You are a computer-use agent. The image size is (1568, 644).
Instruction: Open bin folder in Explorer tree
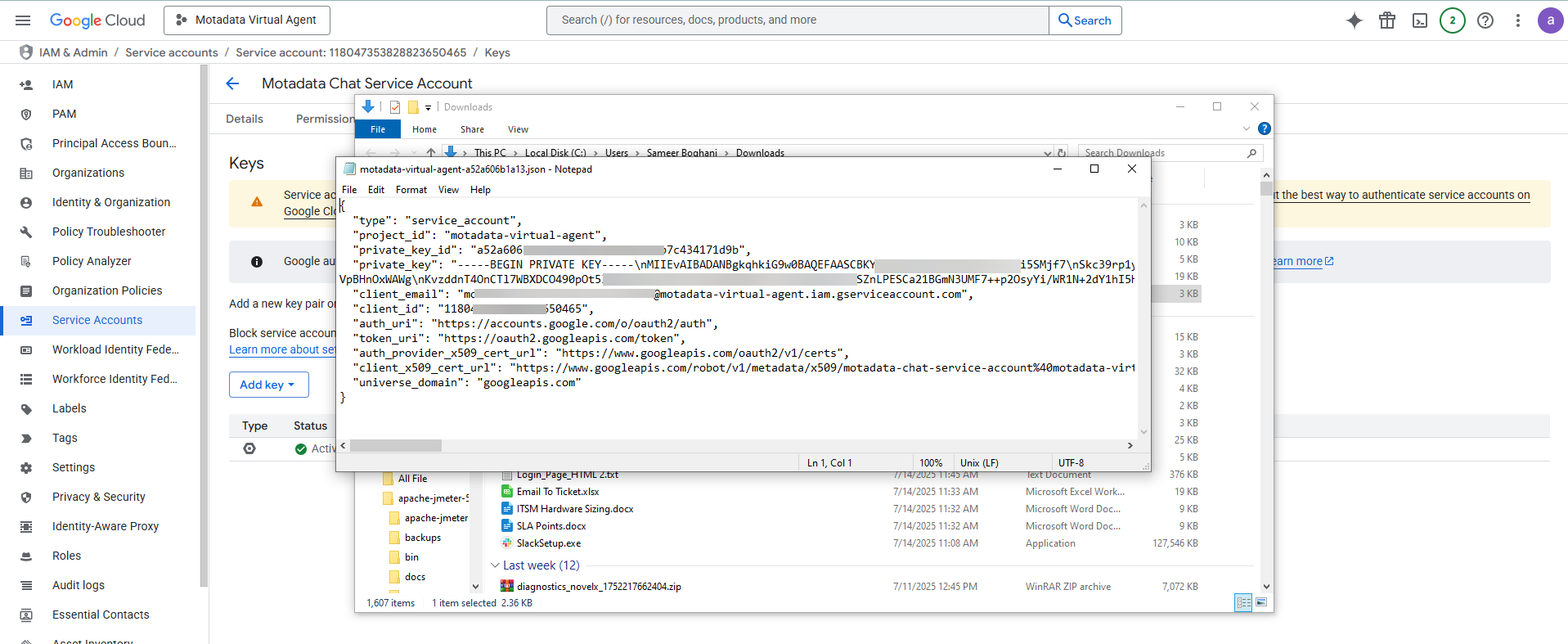pyautogui.click(x=411, y=557)
